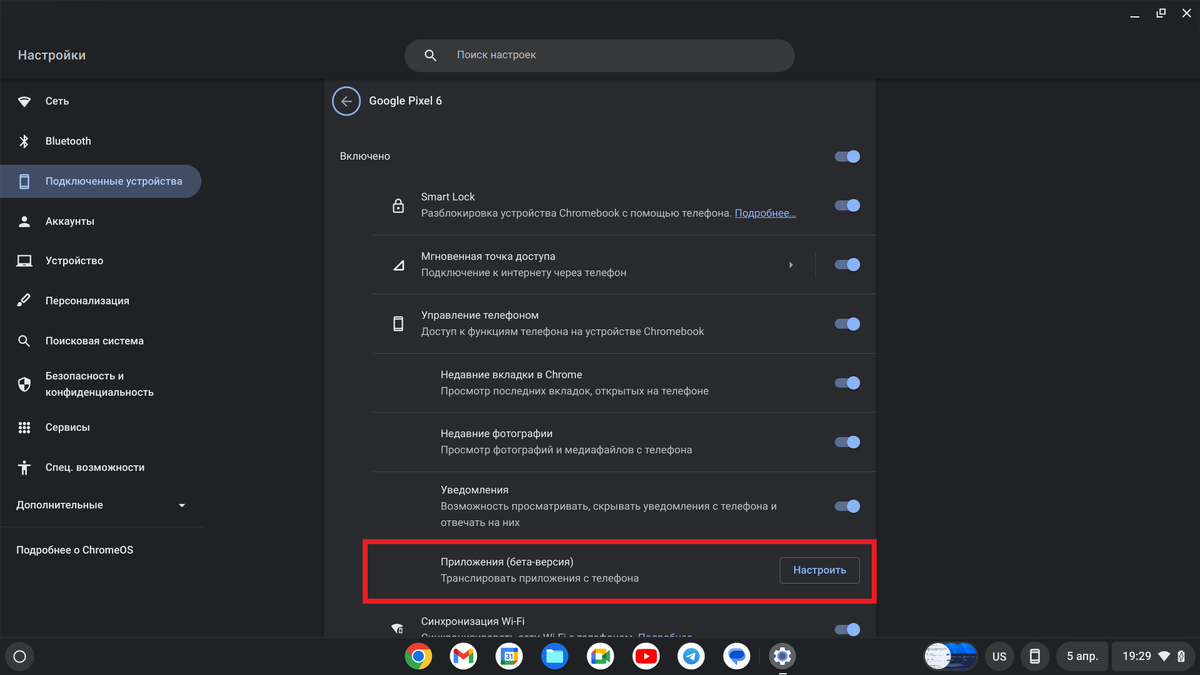Click the Google Pixel 6 heading
This screenshot has width=1200, height=675.
[405, 101]
